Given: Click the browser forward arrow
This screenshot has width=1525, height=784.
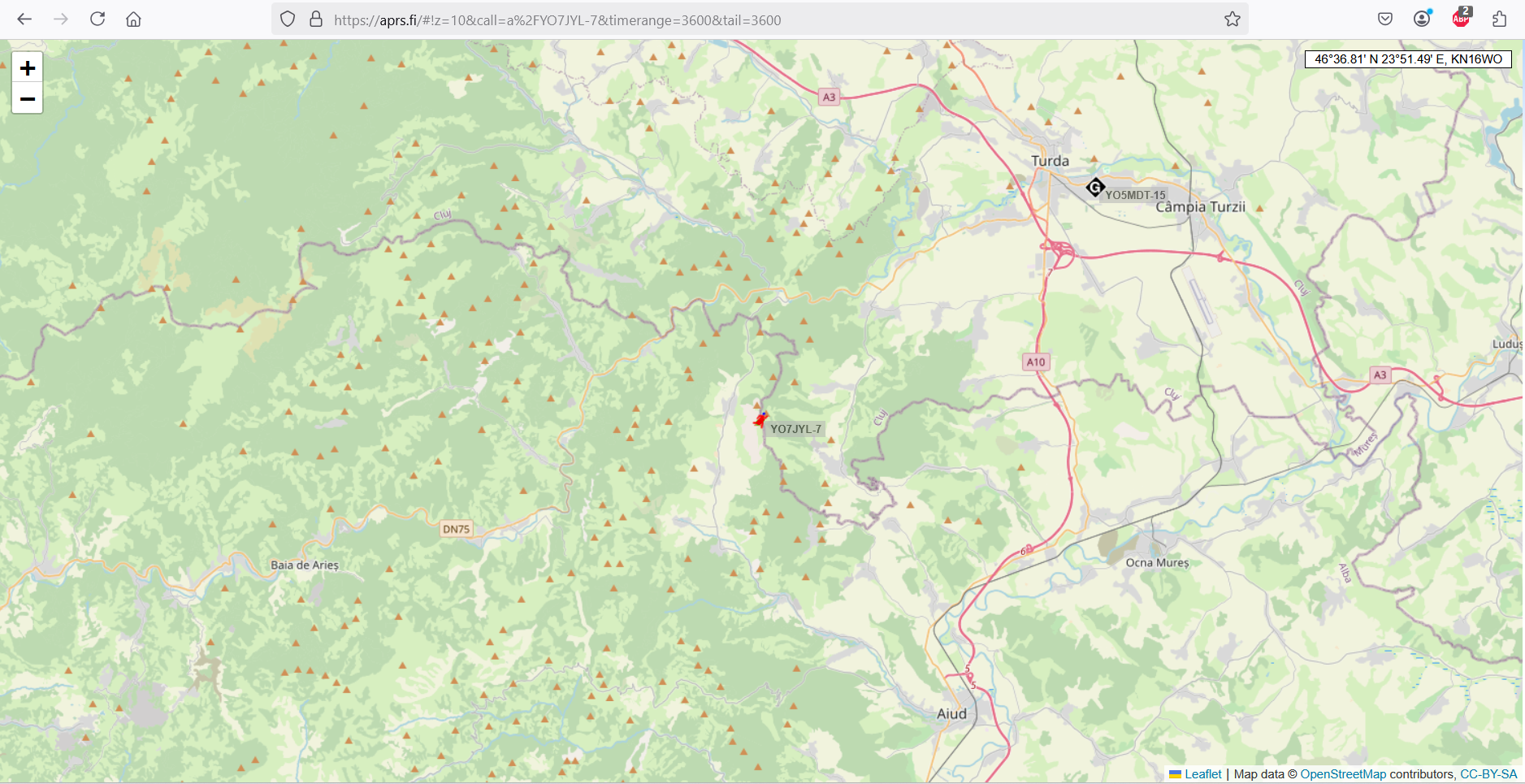Looking at the screenshot, I should click(61, 19).
